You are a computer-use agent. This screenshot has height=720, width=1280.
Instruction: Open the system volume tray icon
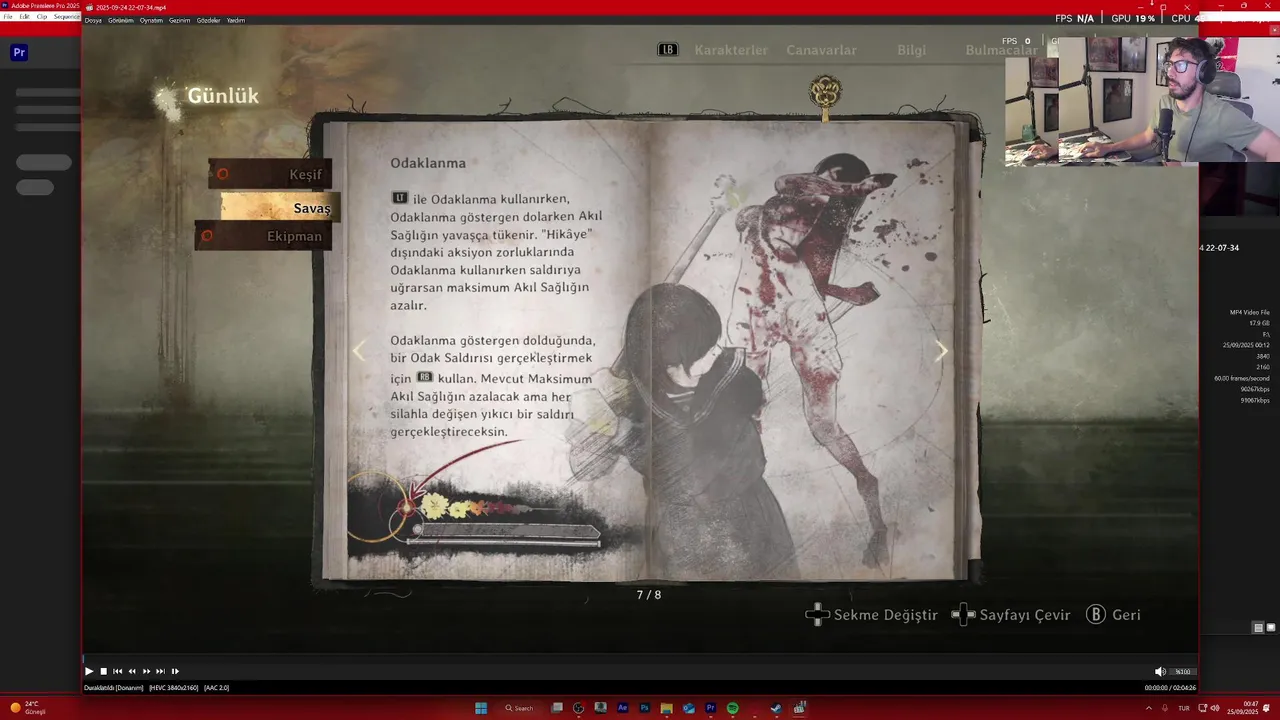[x=1214, y=708]
